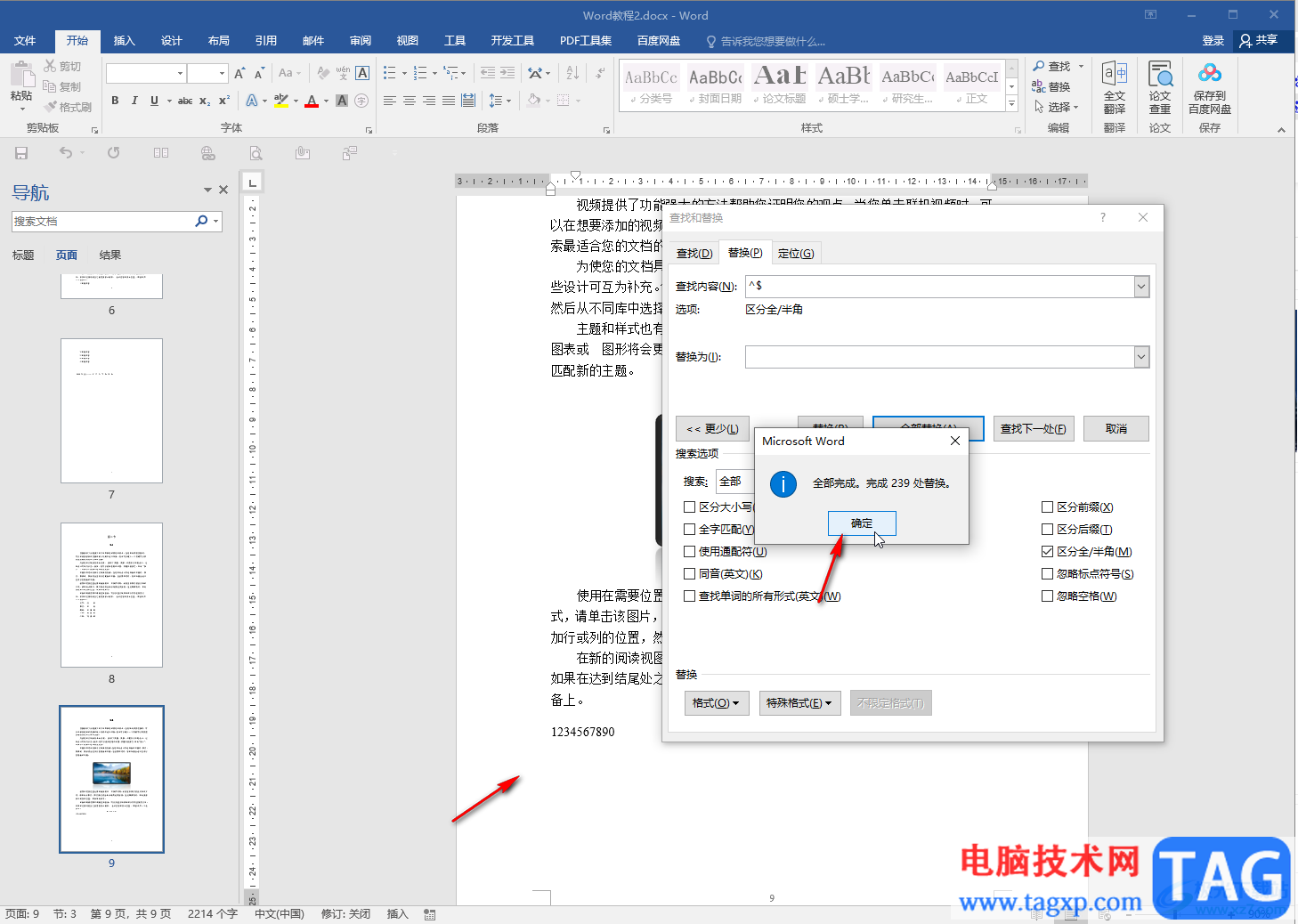Open the font size dropdown
The image size is (1298, 924).
(222, 73)
